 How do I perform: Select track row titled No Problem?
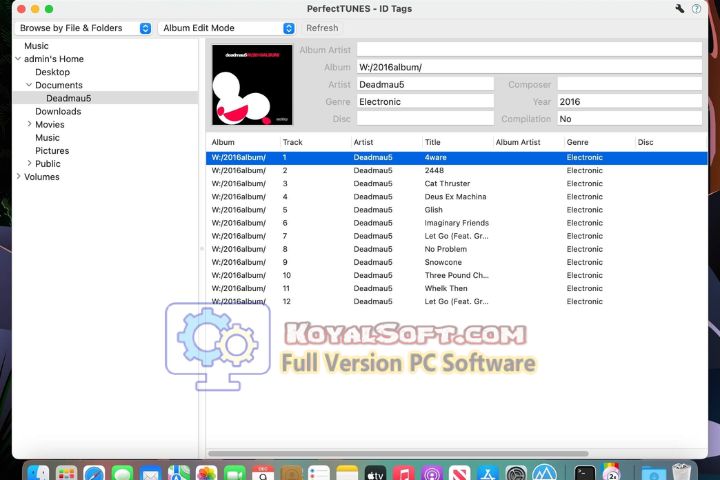pyautogui.click(x=456, y=249)
